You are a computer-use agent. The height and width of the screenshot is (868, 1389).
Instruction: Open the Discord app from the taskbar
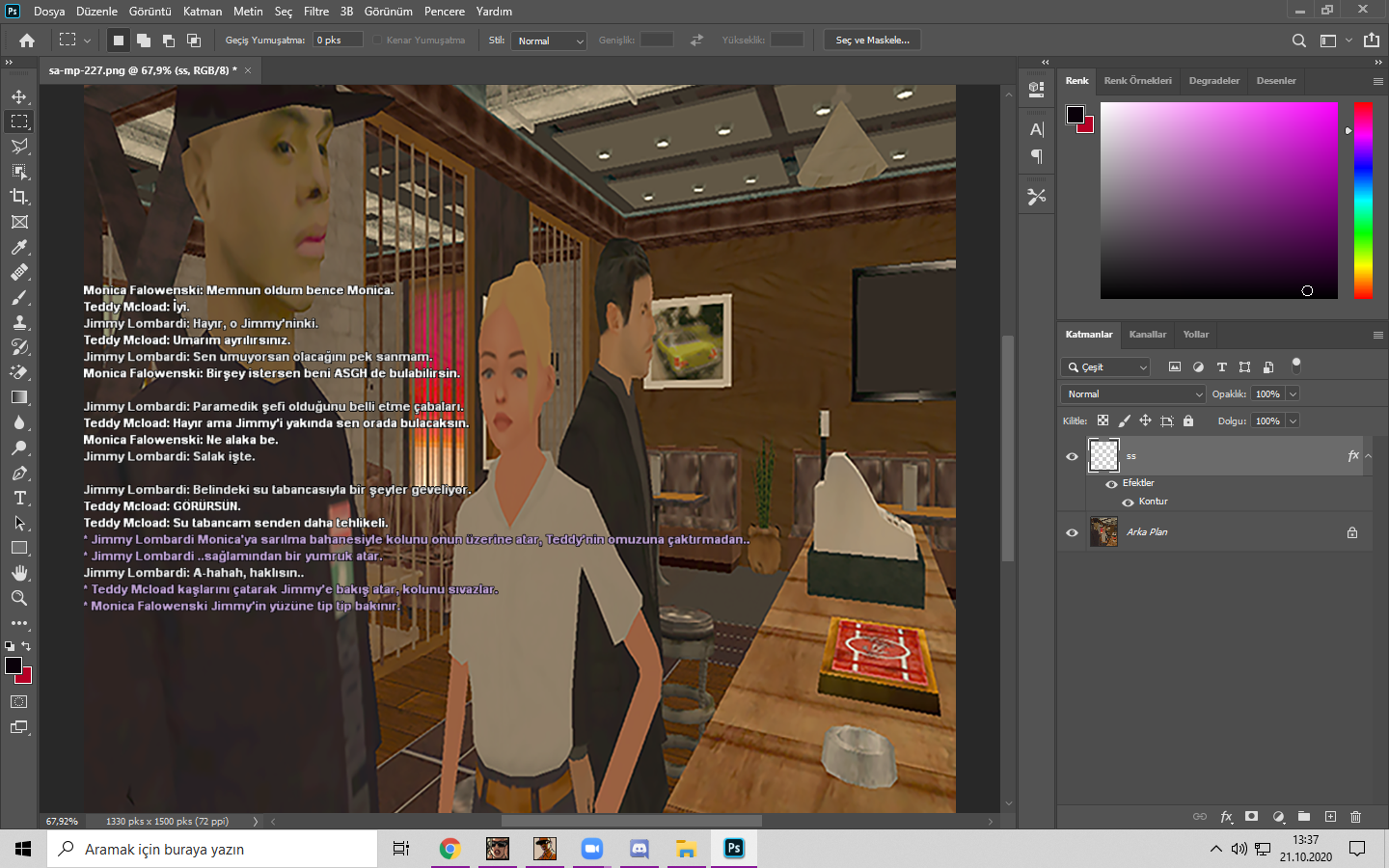pos(639,849)
